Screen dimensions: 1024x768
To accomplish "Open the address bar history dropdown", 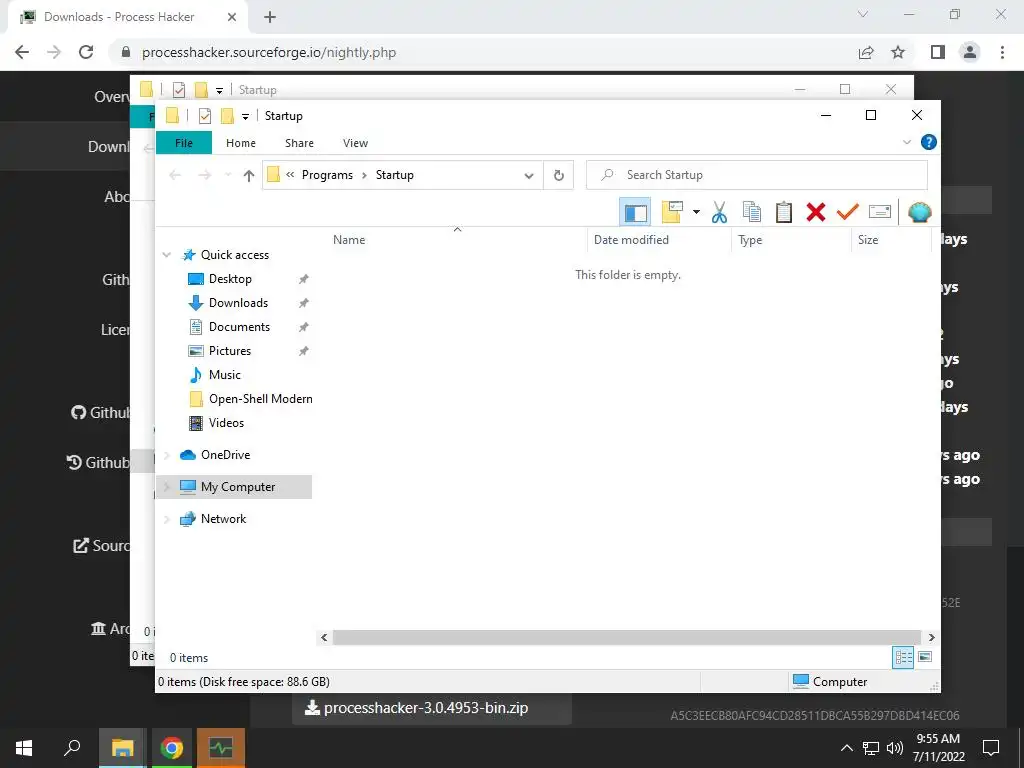I will (529, 175).
